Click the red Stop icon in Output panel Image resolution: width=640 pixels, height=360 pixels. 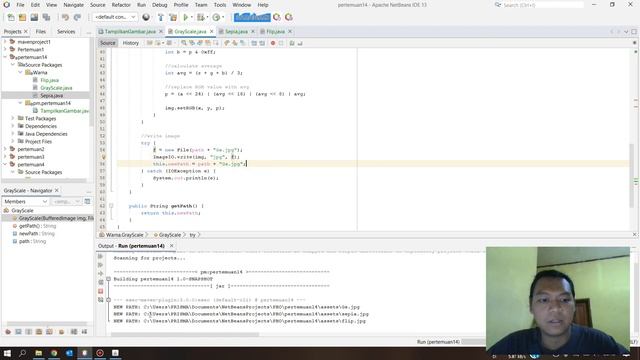pyautogui.click(x=100, y=291)
